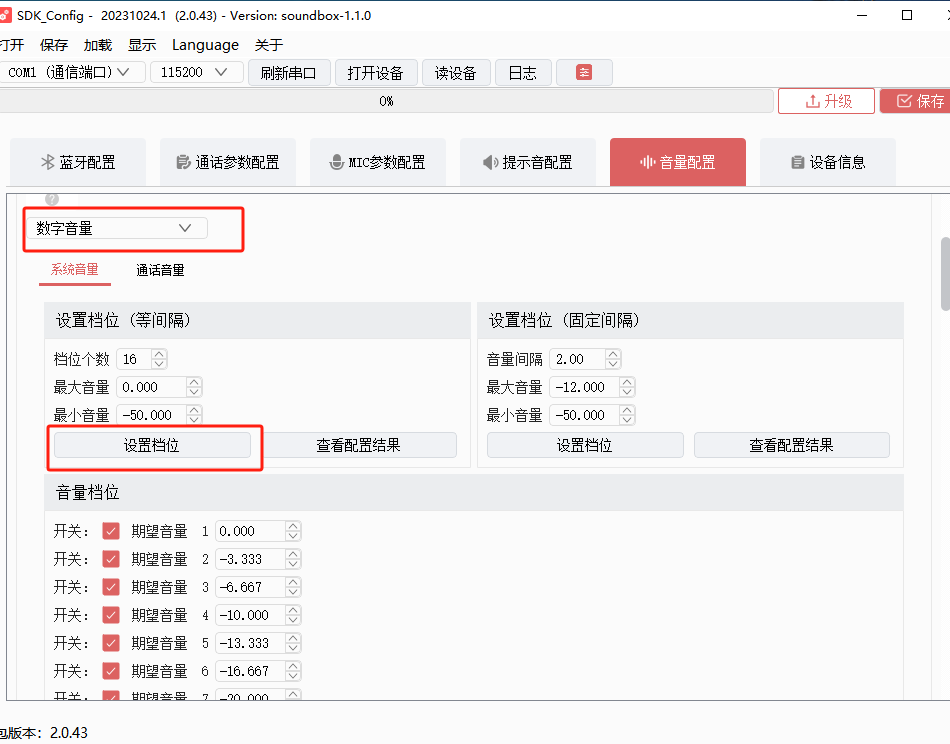The image size is (950, 744).
Task: Click the gray question mark help icon
Action: pos(52,199)
